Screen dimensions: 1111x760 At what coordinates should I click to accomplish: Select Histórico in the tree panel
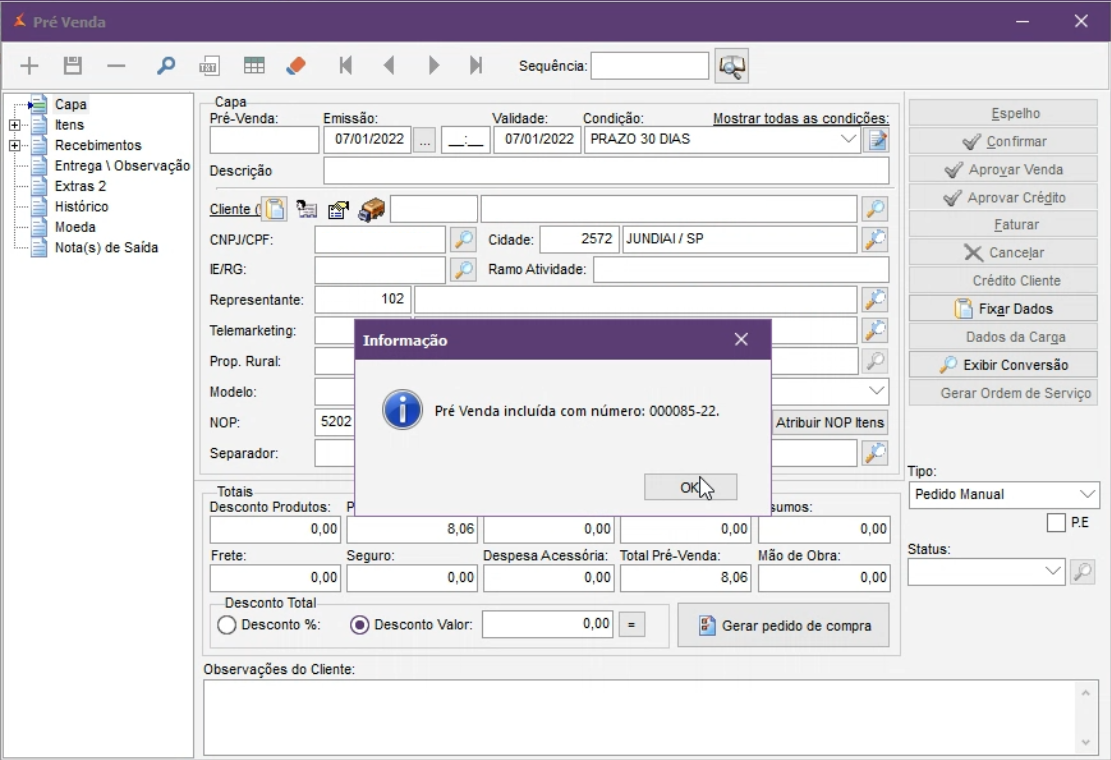pos(81,206)
